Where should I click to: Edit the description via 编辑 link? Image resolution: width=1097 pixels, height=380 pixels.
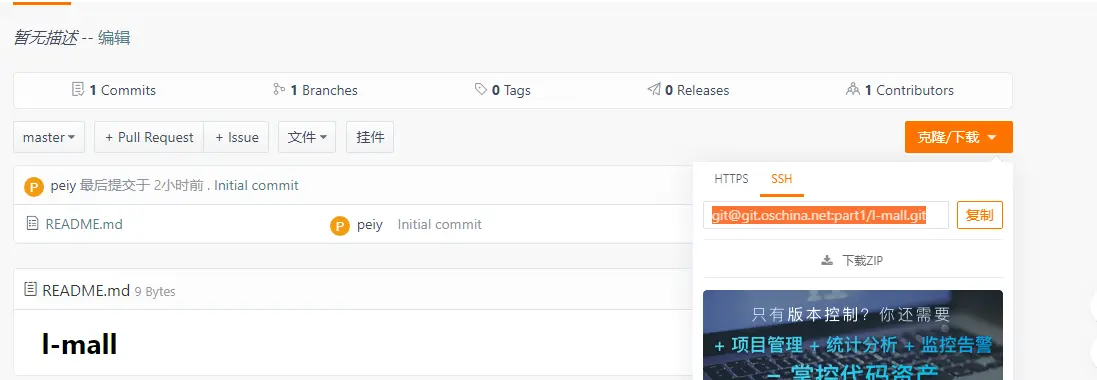tap(114, 38)
